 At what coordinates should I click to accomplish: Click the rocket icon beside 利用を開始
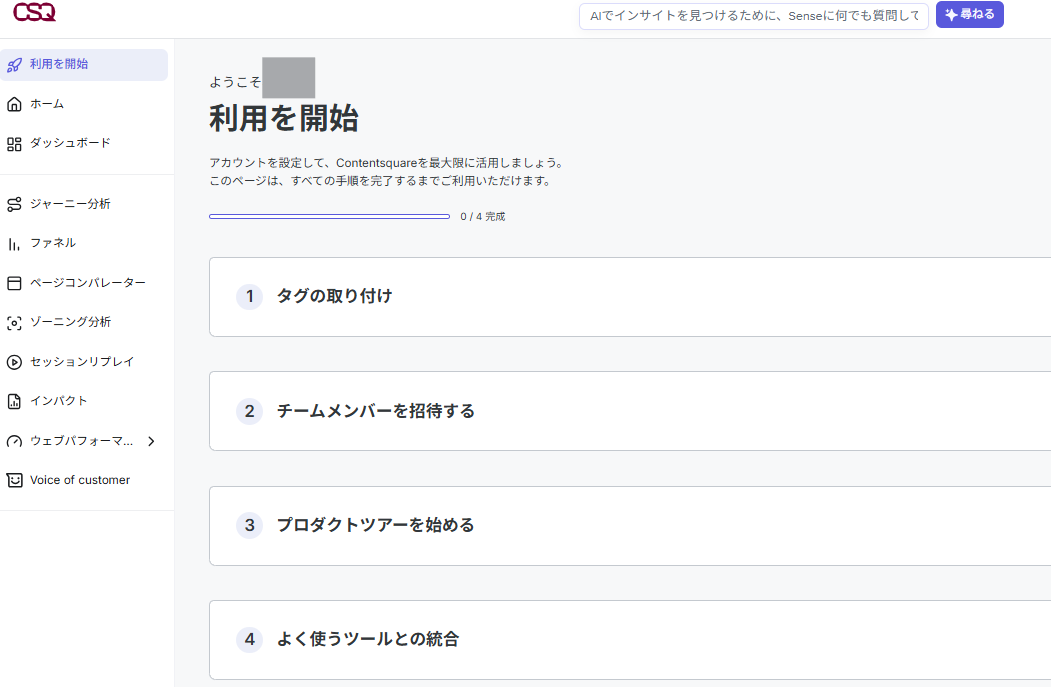pos(14,65)
